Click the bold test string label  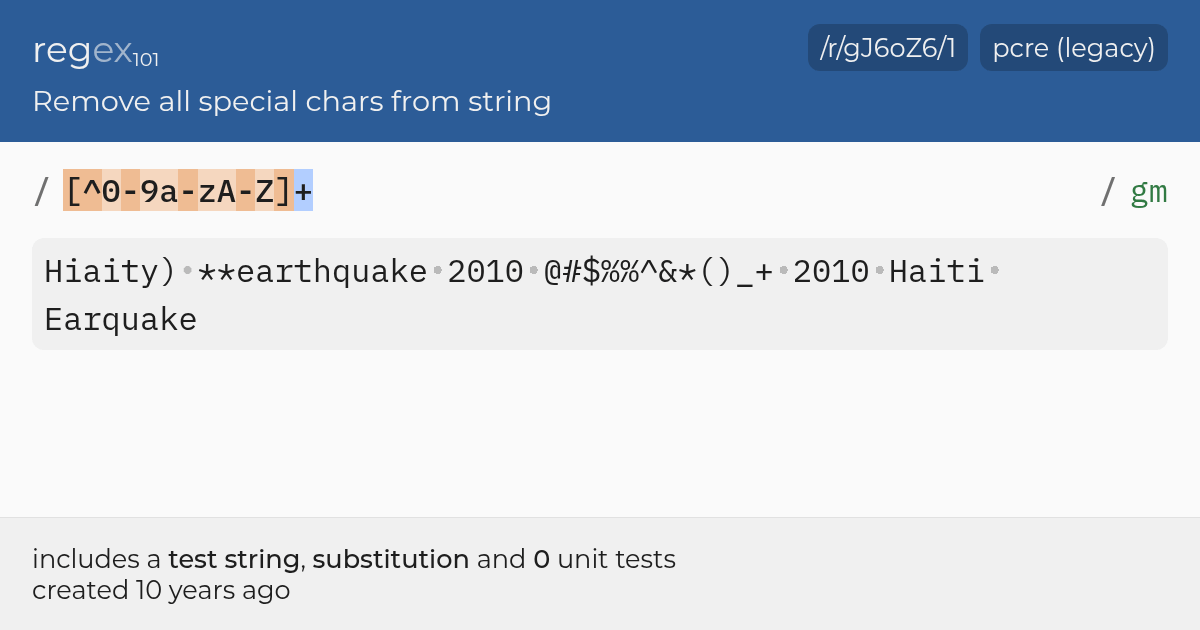(x=234, y=559)
